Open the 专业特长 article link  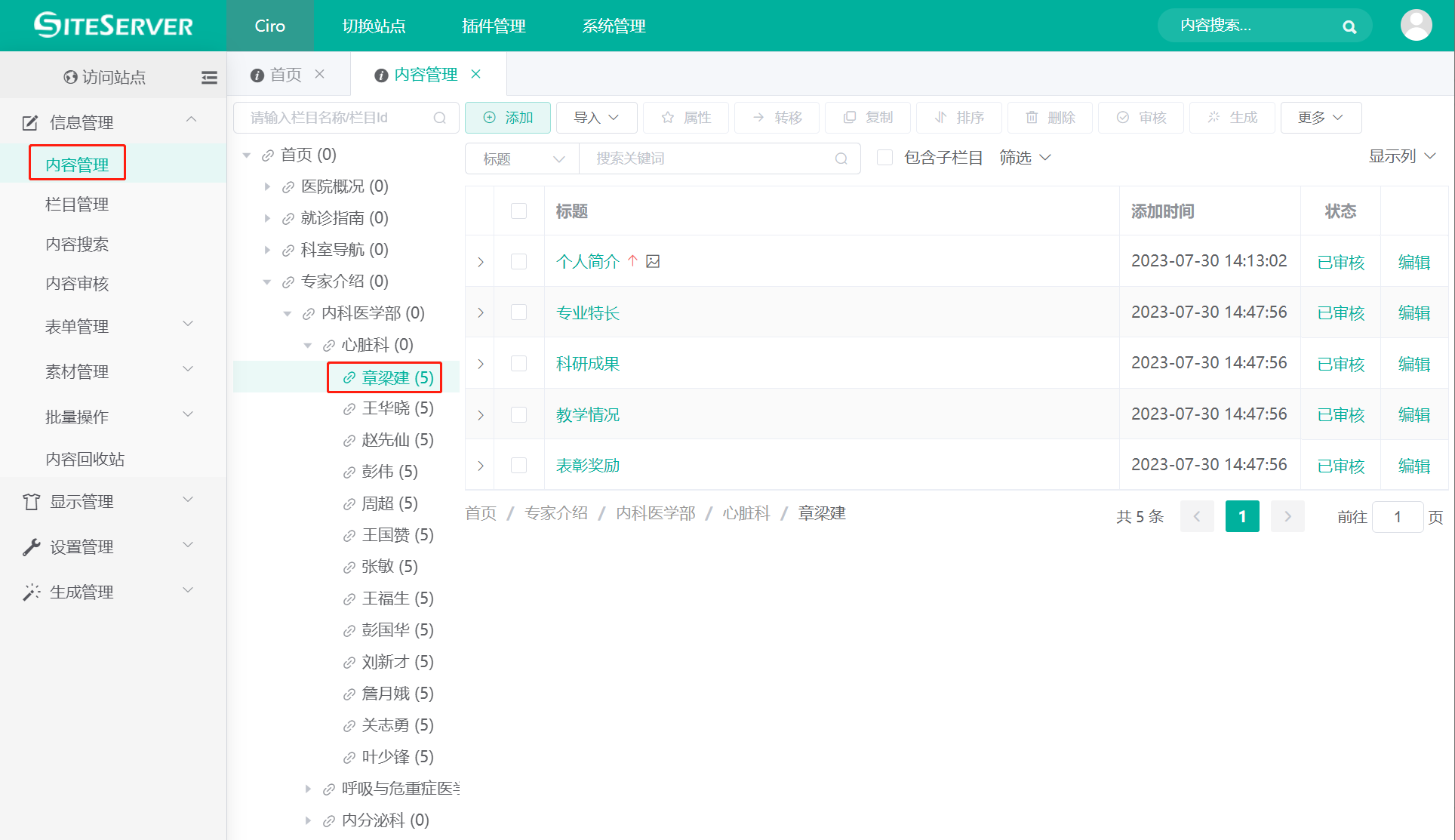click(587, 312)
